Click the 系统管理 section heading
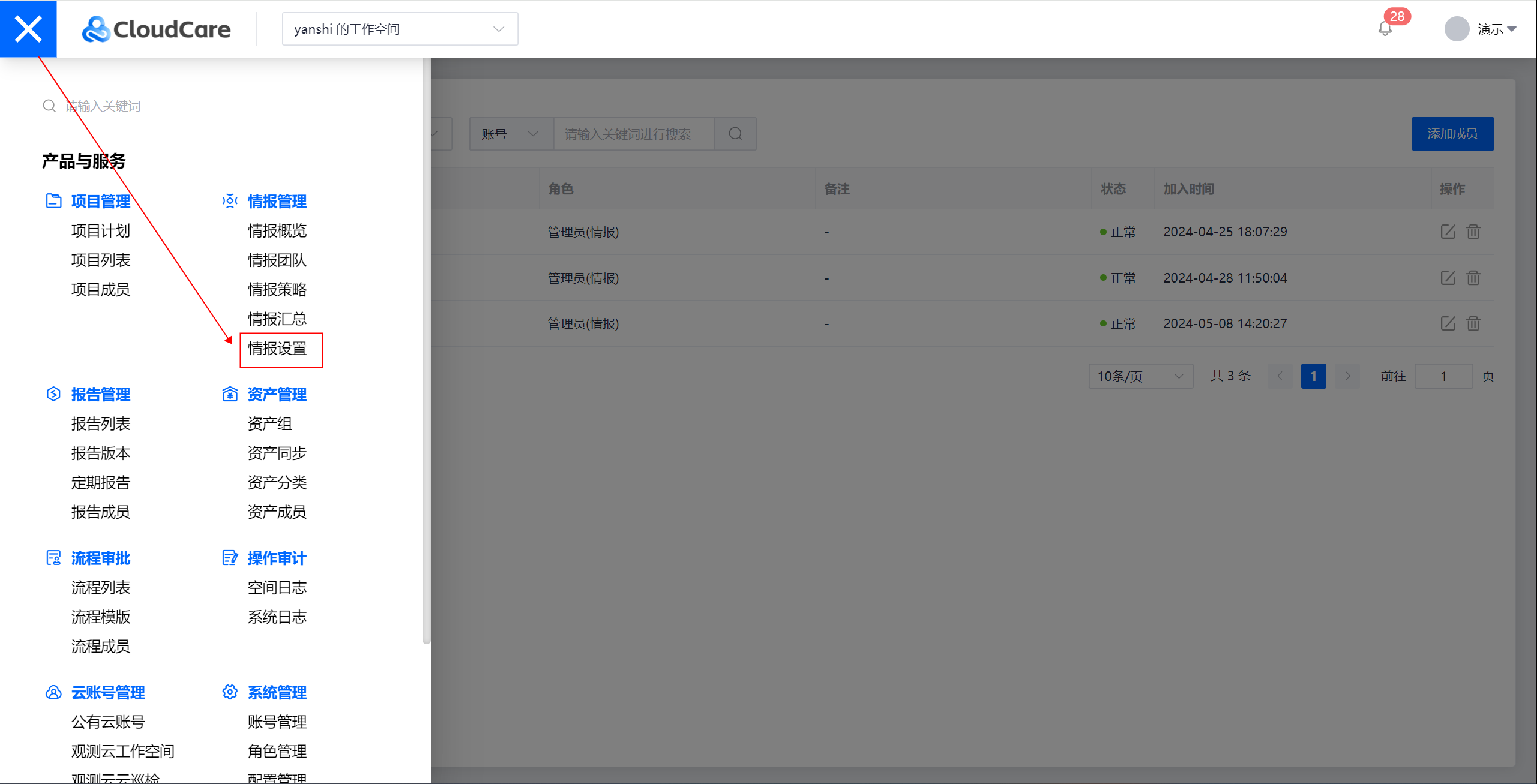The width and height of the screenshot is (1537, 784). 277,693
